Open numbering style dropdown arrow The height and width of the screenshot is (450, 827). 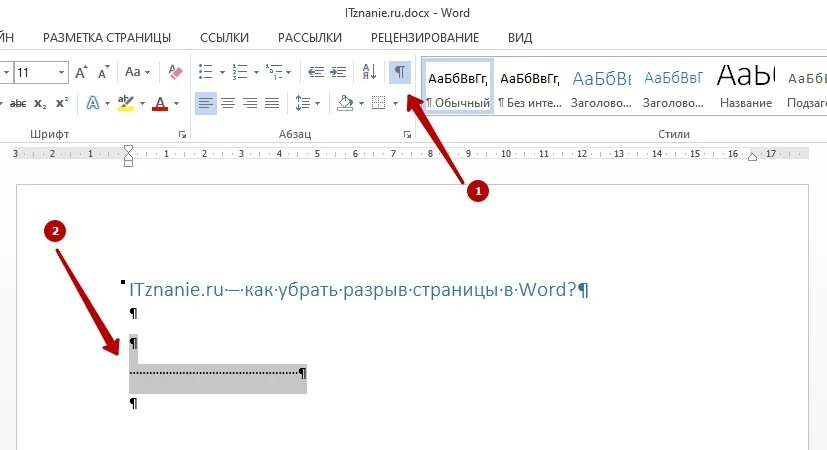coord(256,72)
